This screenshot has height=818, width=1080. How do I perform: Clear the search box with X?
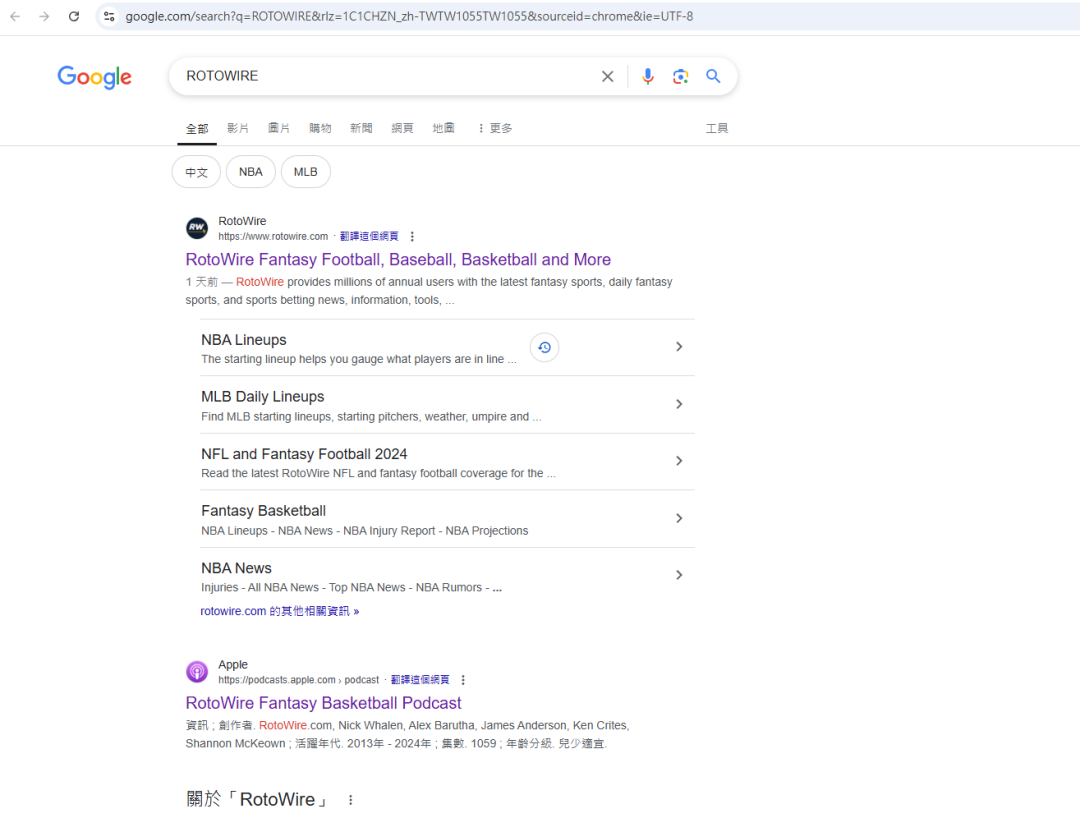[x=608, y=76]
